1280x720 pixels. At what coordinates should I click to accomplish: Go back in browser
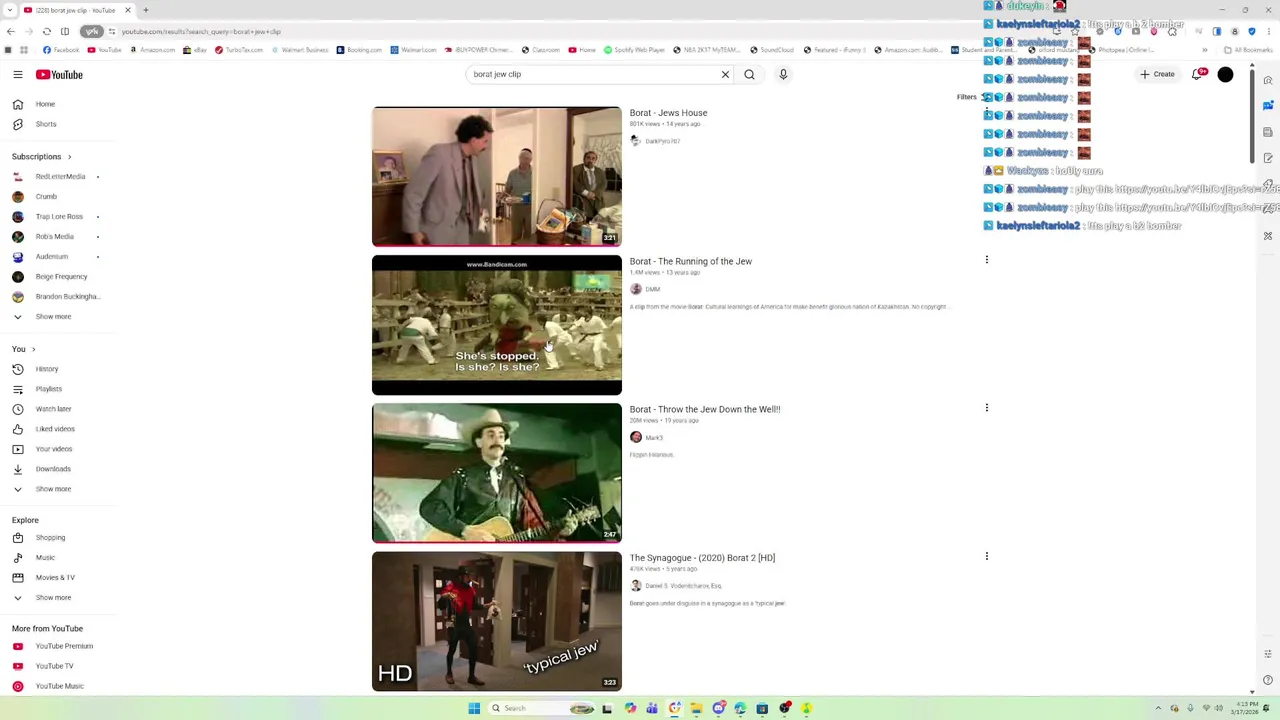pyautogui.click(x=9, y=31)
